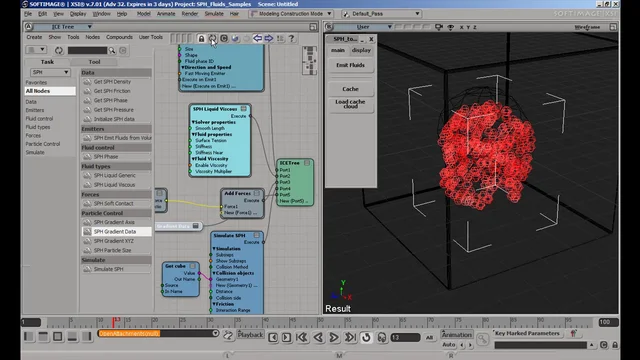Click the Simulate SPH list item icon
The height and width of the screenshot is (360, 640).
87,269
